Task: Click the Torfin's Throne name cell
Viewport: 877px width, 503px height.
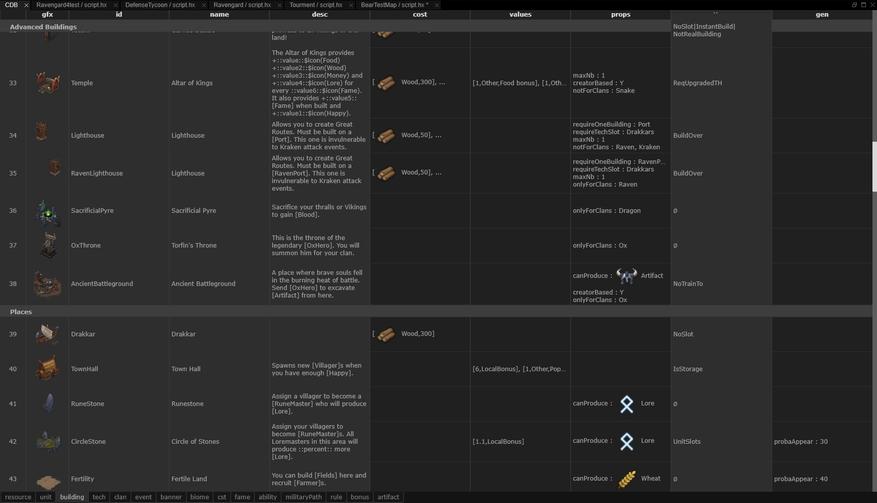Action: click(x=194, y=245)
